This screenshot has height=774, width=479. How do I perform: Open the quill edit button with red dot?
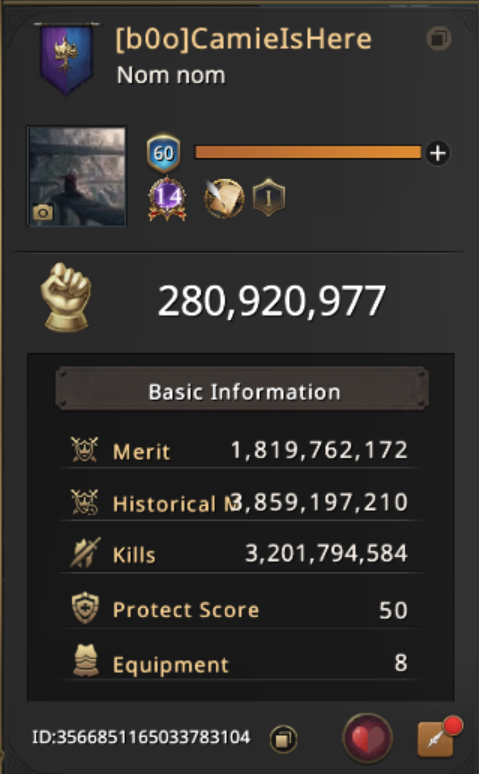[x=439, y=737]
